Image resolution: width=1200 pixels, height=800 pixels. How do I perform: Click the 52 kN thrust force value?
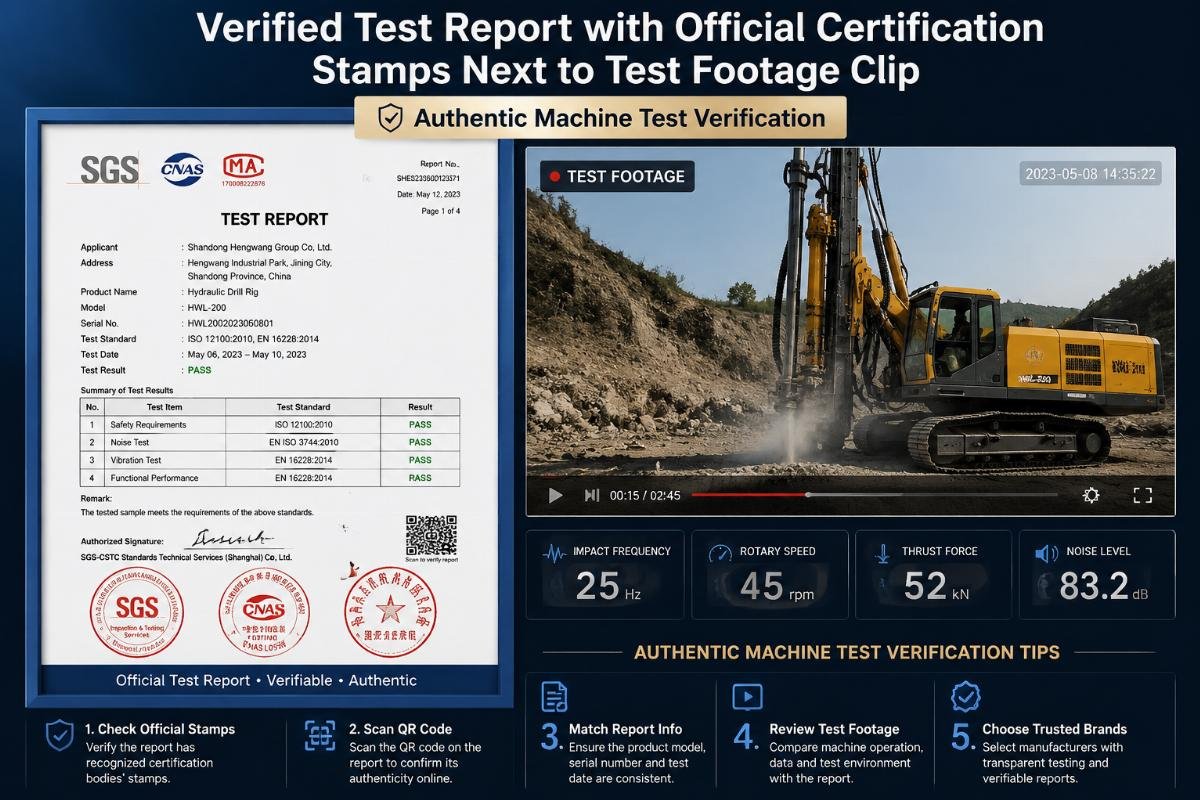coord(937,587)
